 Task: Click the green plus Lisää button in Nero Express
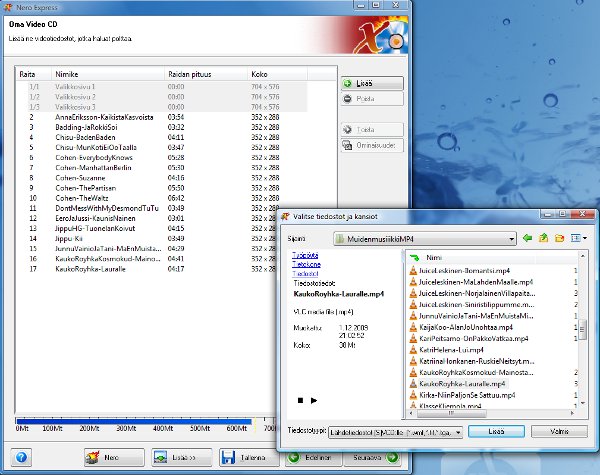point(372,83)
